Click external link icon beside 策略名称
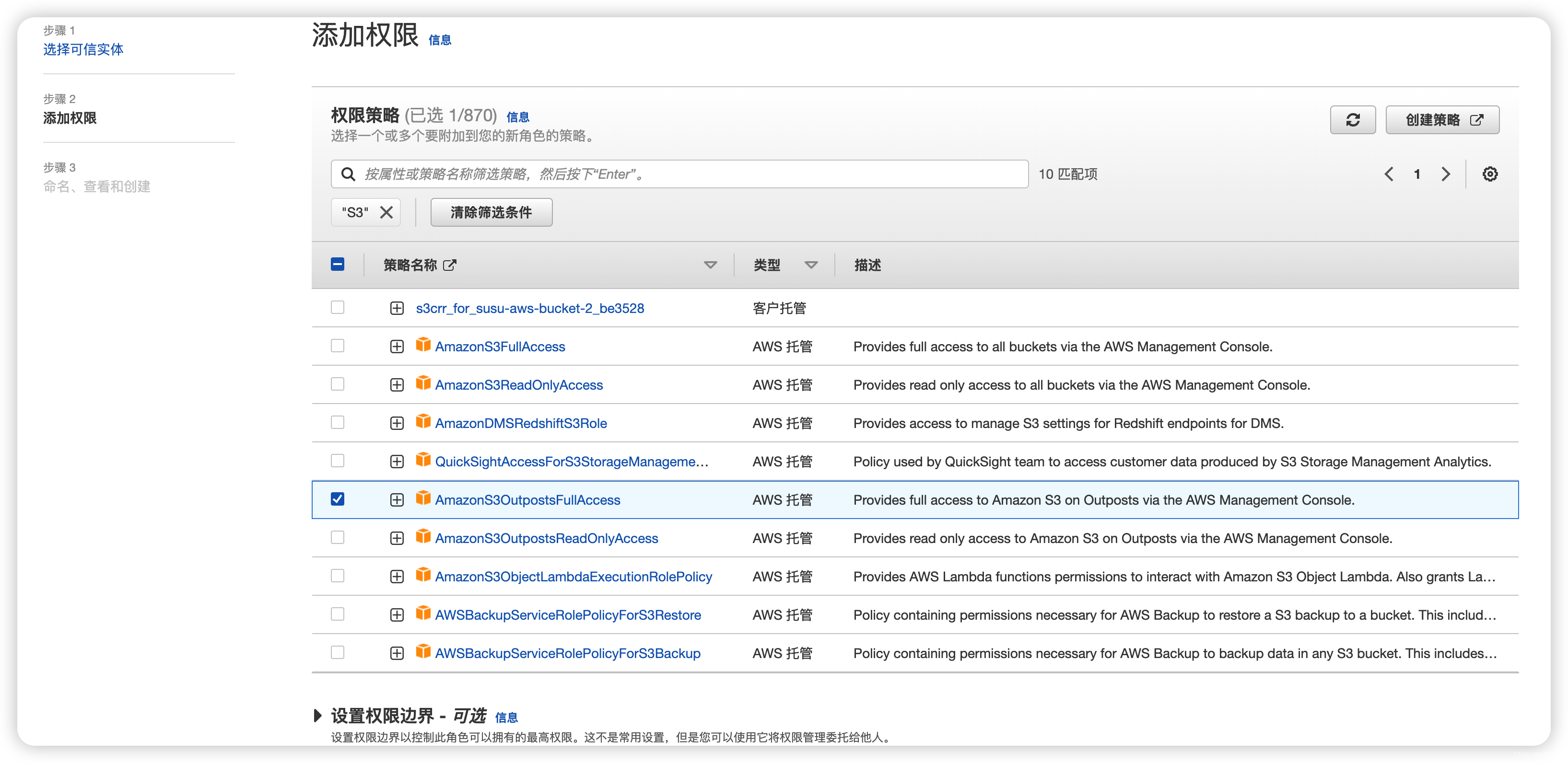This screenshot has height=763, width=1568. [x=450, y=266]
